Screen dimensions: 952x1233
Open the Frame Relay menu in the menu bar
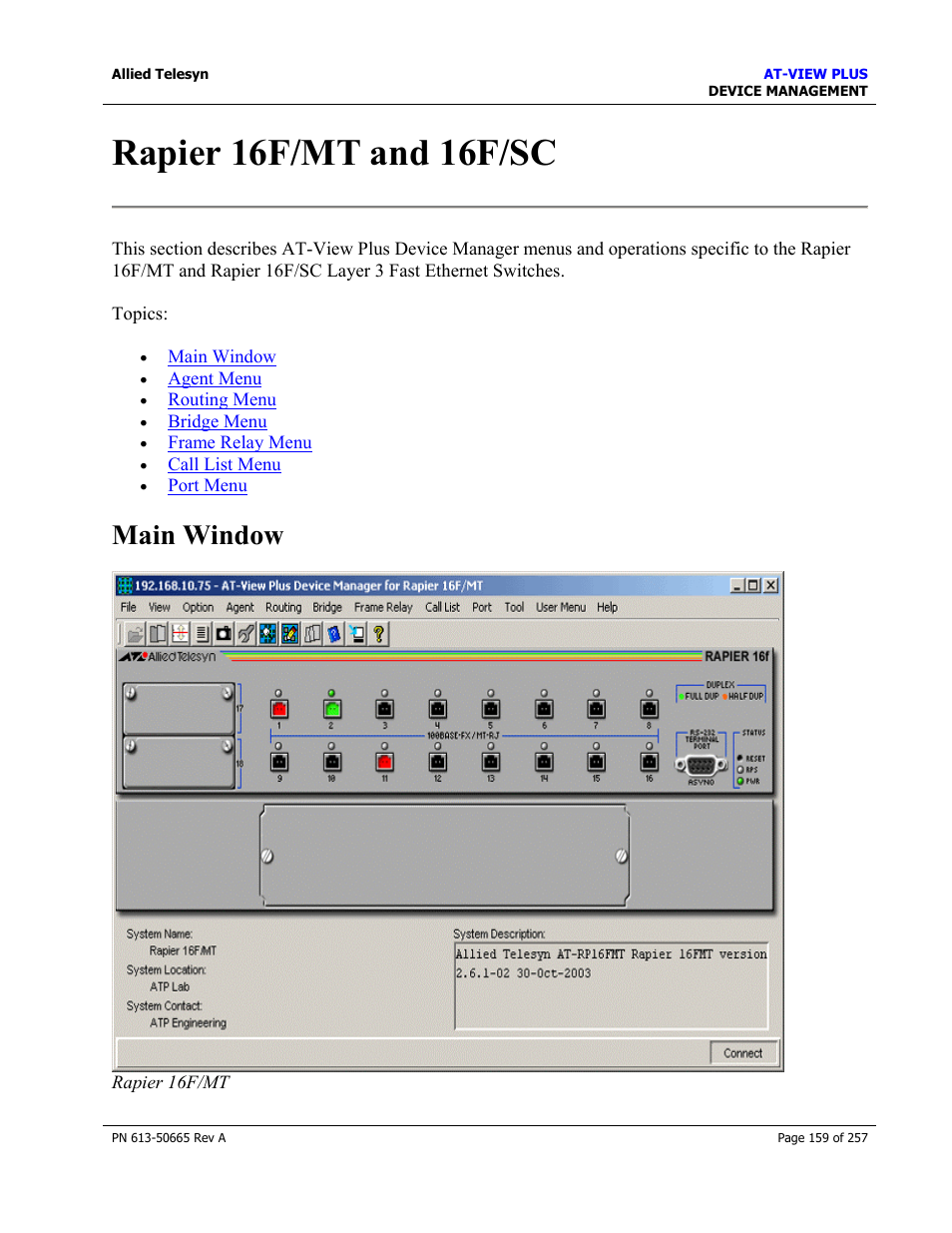pyautogui.click(x=383, y=607)
